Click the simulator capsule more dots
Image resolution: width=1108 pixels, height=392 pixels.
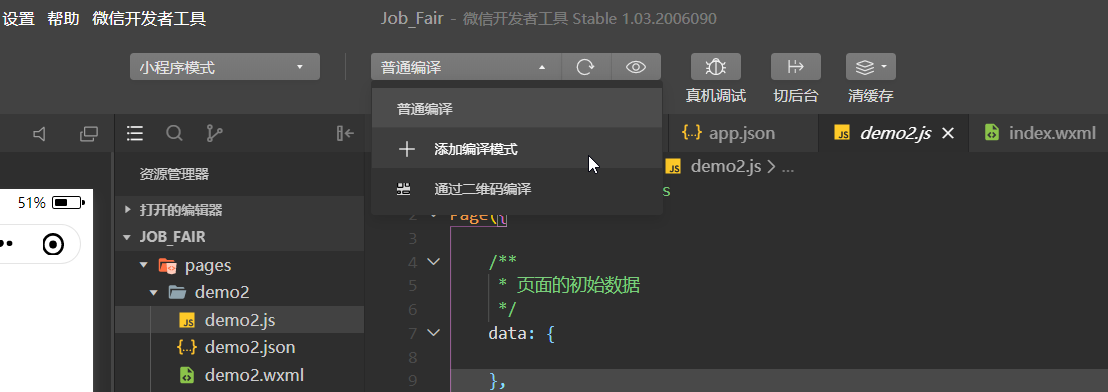pyautogui.click(x=6, y=244)
